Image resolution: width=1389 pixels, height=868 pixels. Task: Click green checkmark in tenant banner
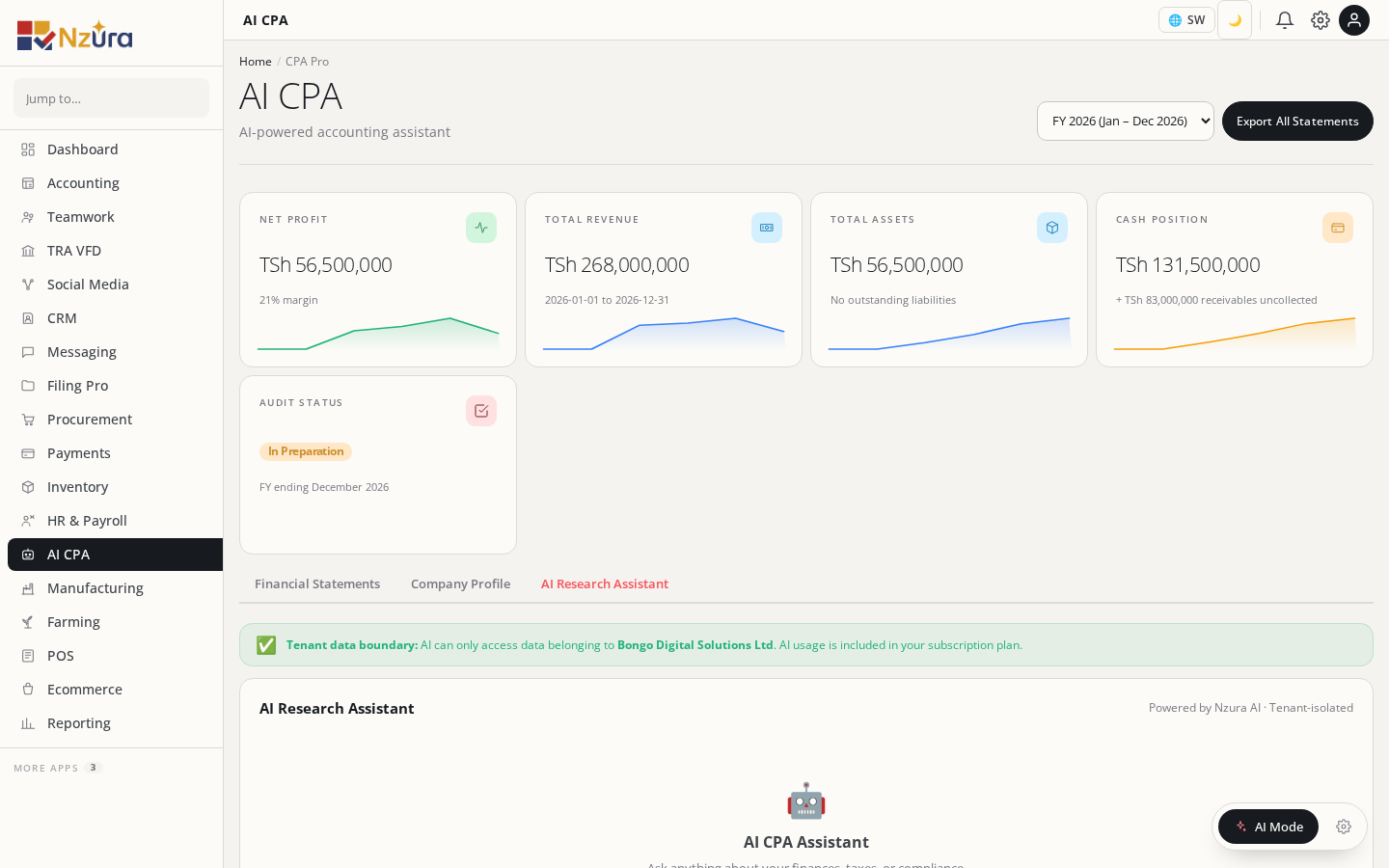pyautogui.click(x=266, y=645)
